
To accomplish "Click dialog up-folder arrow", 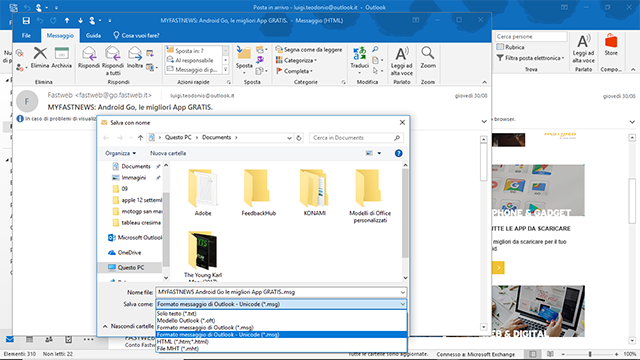I will point(140,138).
